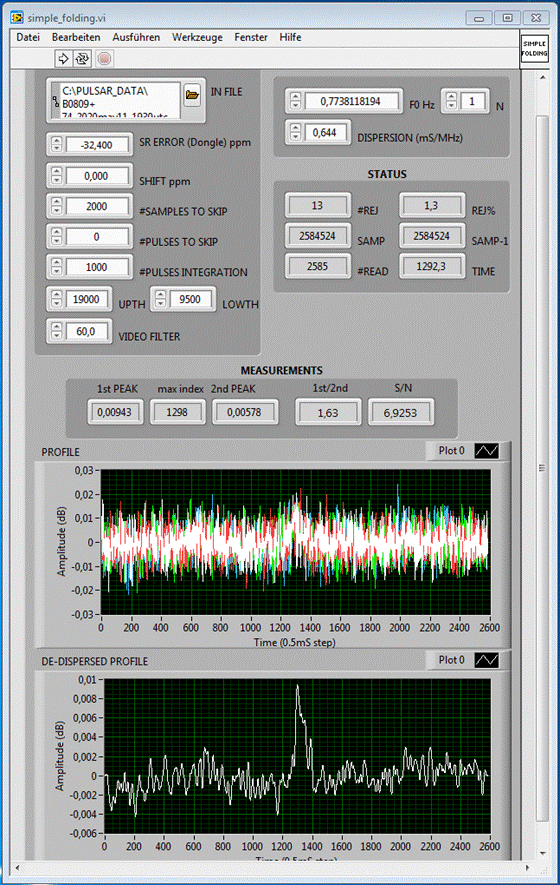Image resolution: width=560 pixels, height=885 pixels.
Task: Click the stepper arrows next to SR ERROR value
Action: coord(56,144)
